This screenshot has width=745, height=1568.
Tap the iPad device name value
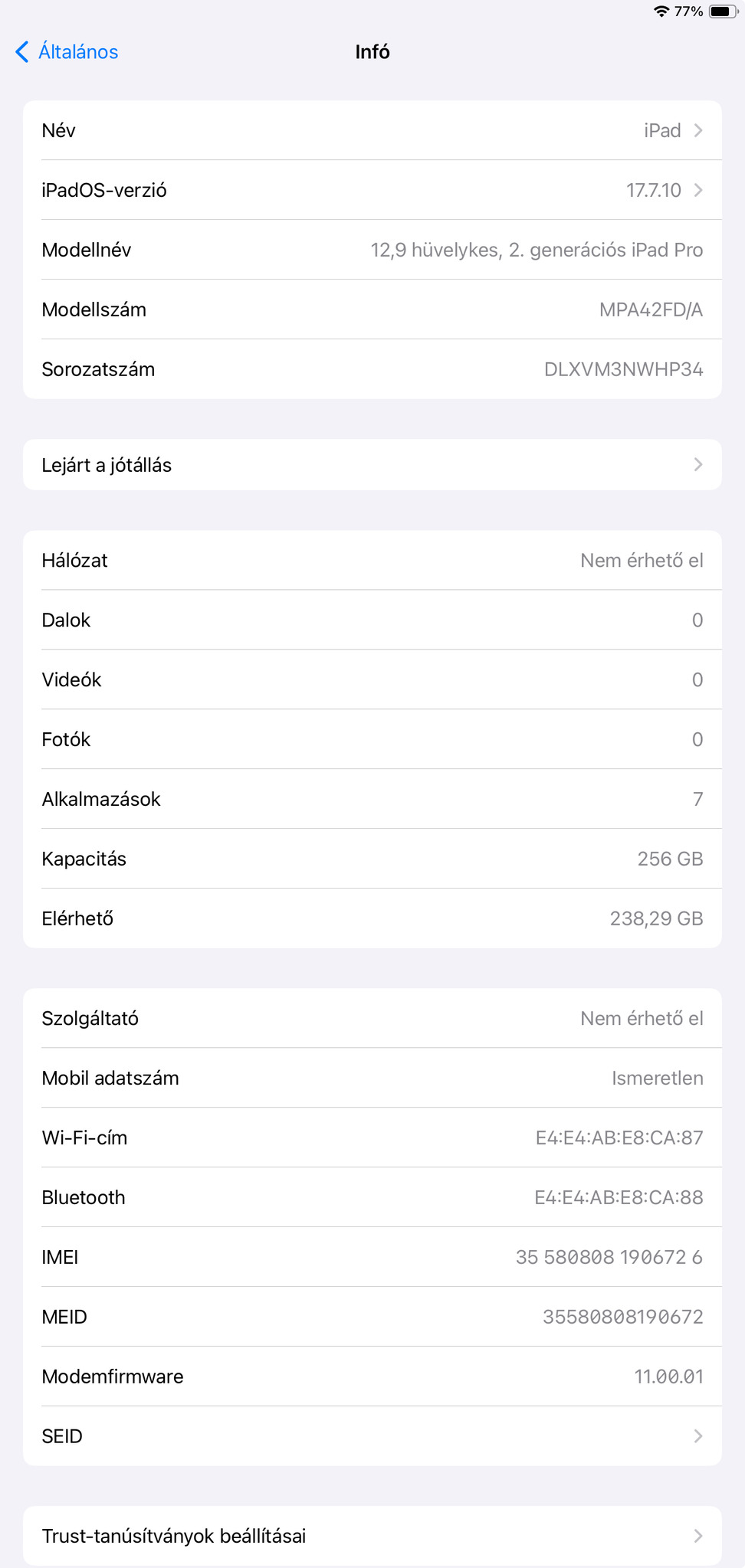tap(662, 130)
